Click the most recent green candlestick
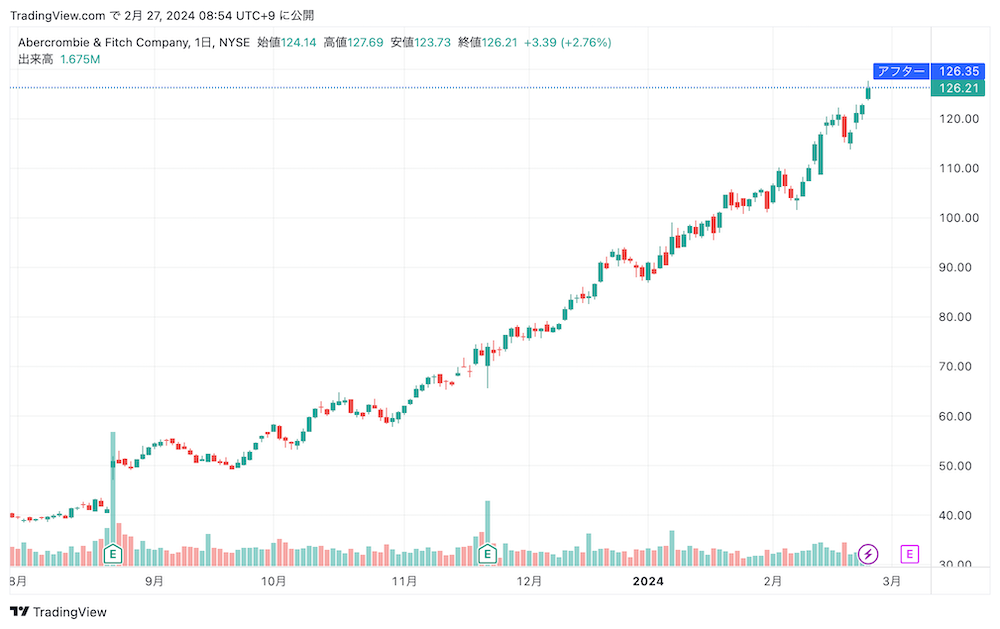The image size is (1000, 629). 868,91
